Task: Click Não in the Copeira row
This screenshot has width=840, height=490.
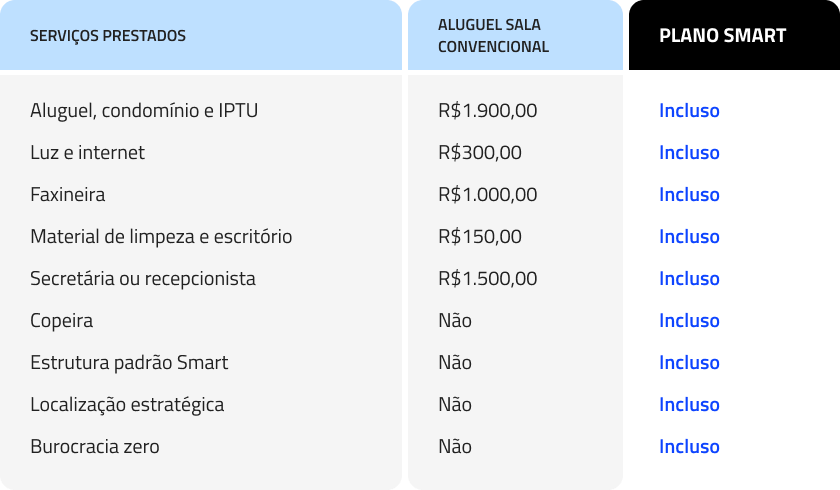Action: pos(455,321)
